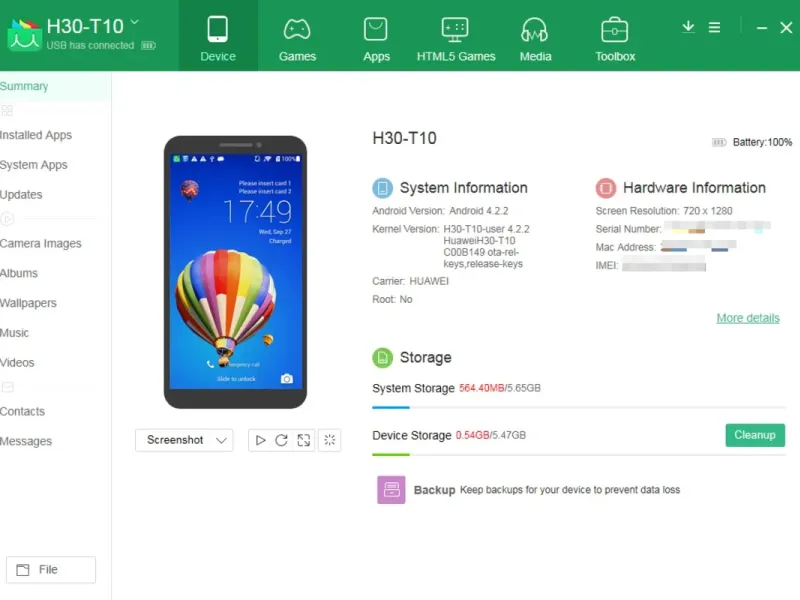This screenshot has width=800, height=600.
Task: Click the Backup icon
Action: coord(391,490)
